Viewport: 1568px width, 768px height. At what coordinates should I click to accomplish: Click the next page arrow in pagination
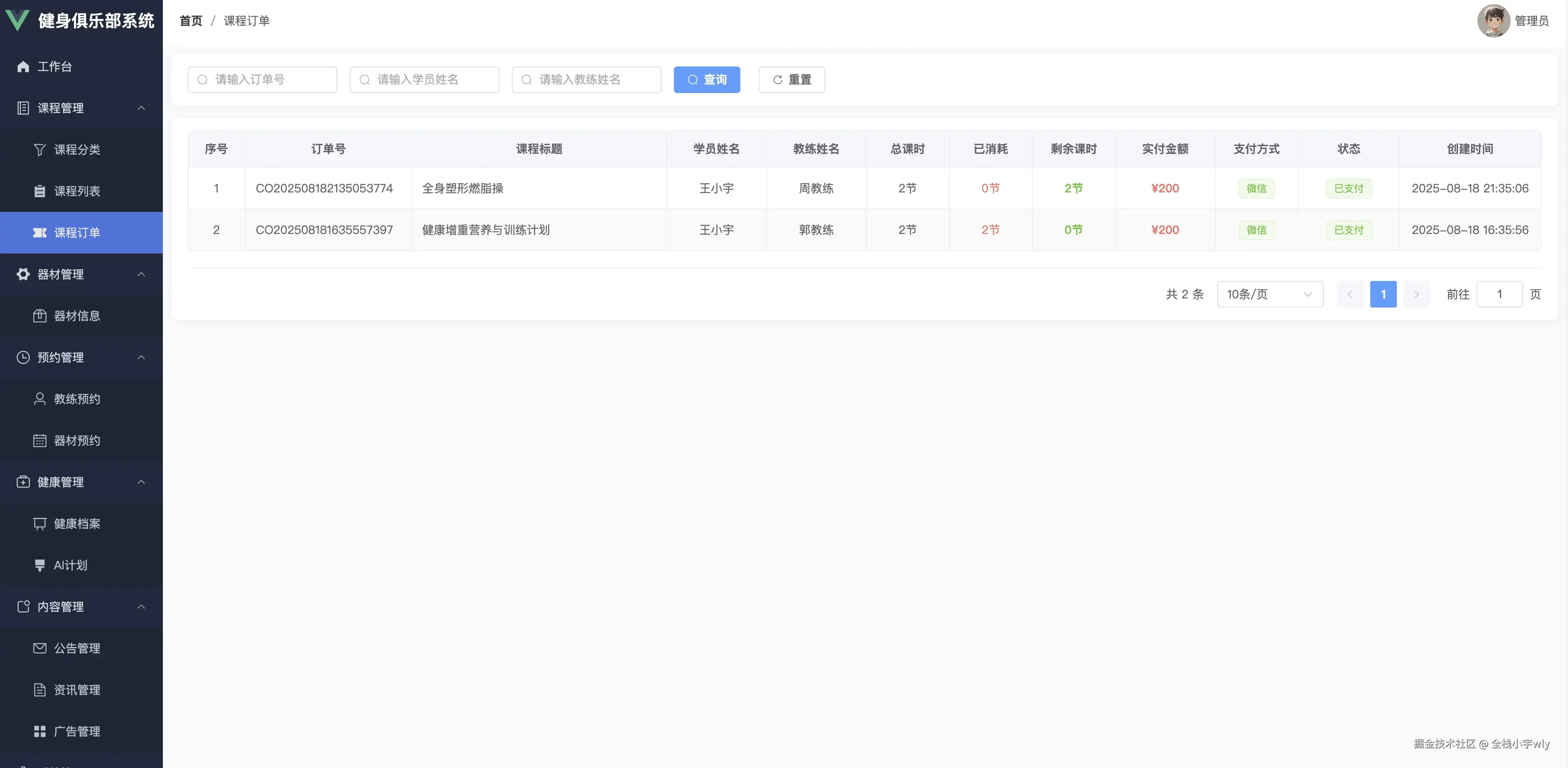(1416, 294)
